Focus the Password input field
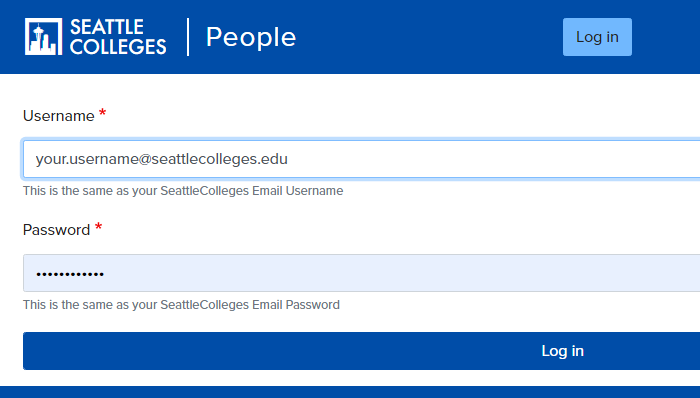 coord(362,273)
